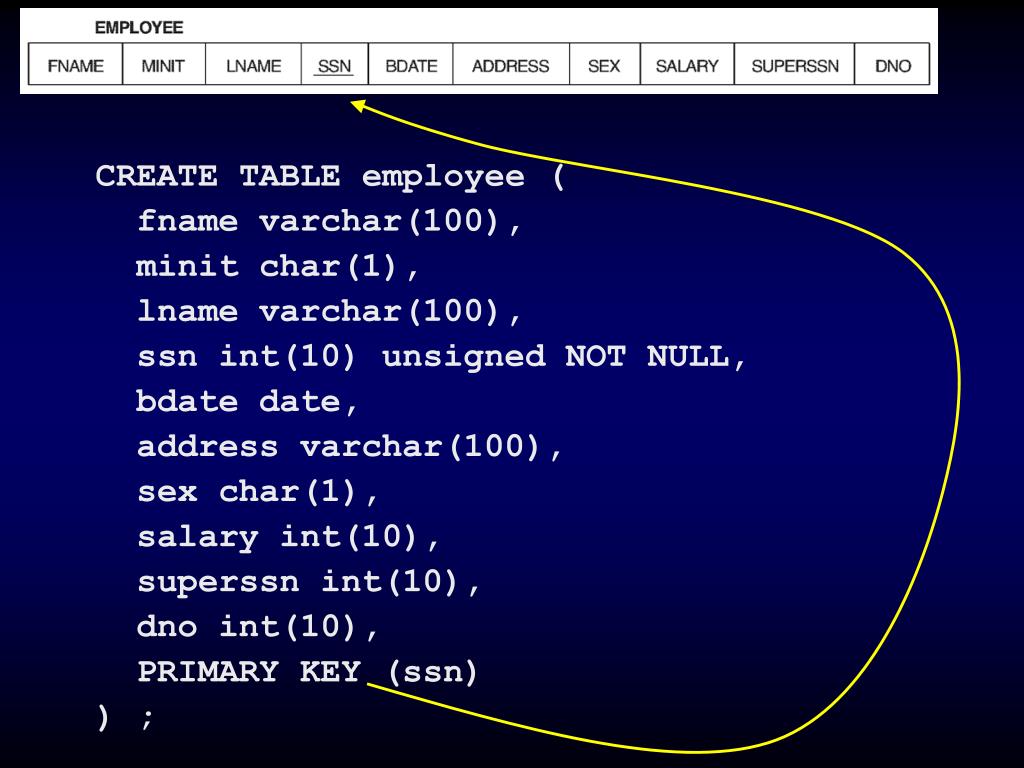1024x768 pixels.
Task: Click the closing parenthesis and semicolon line
Action: tap(125, 717)
